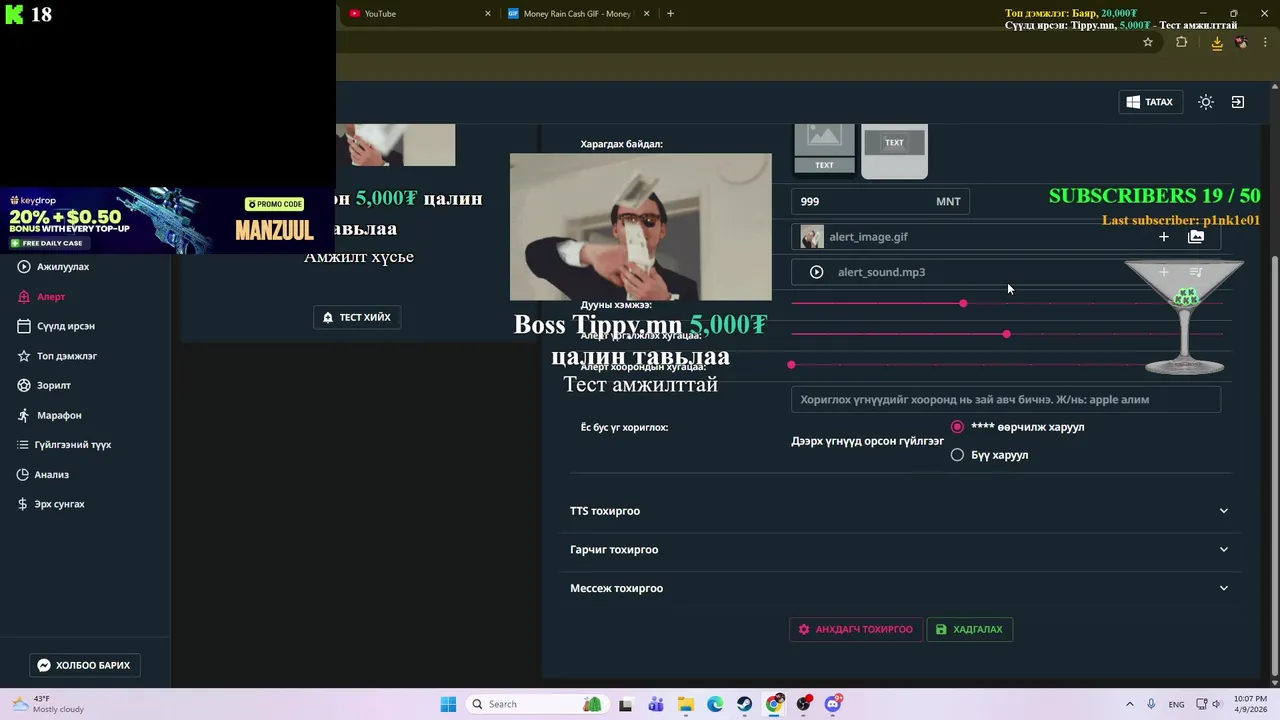Click the alert_image.gif thumbnail preview

pyautogui.click(x=812, y=237)
